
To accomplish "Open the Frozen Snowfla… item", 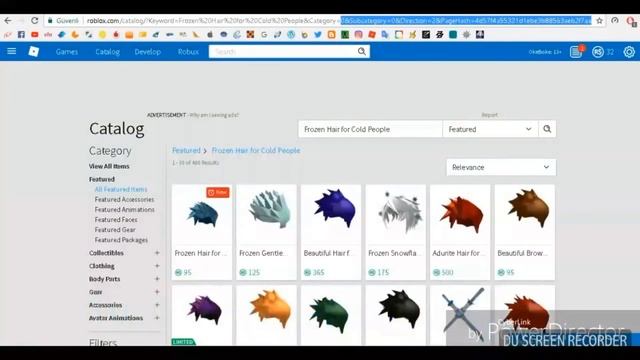I will click(396, 232).
